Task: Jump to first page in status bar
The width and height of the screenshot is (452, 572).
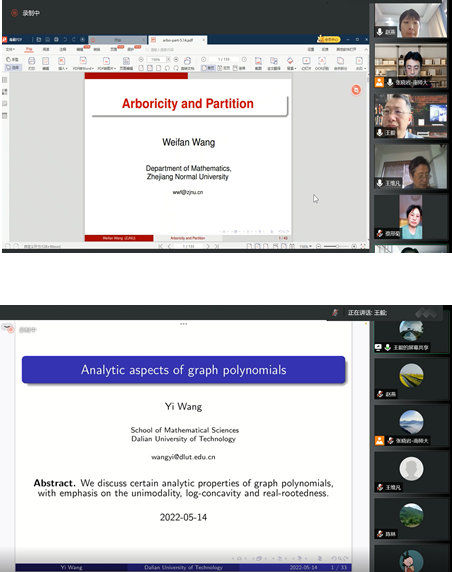Action: [161, 247]
